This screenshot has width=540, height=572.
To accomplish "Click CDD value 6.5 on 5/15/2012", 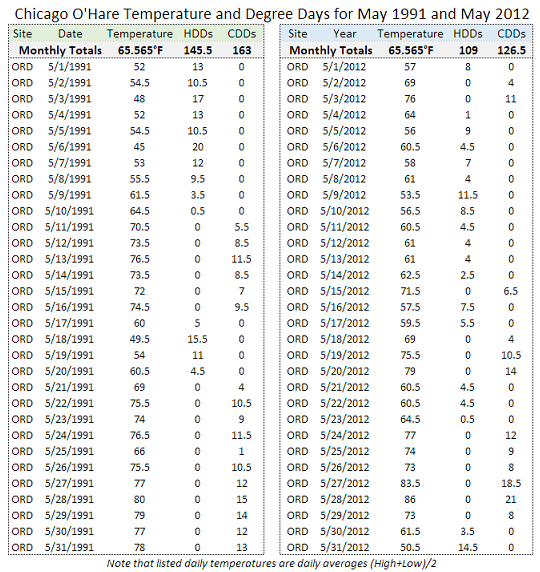I will [x=511, y=291].
